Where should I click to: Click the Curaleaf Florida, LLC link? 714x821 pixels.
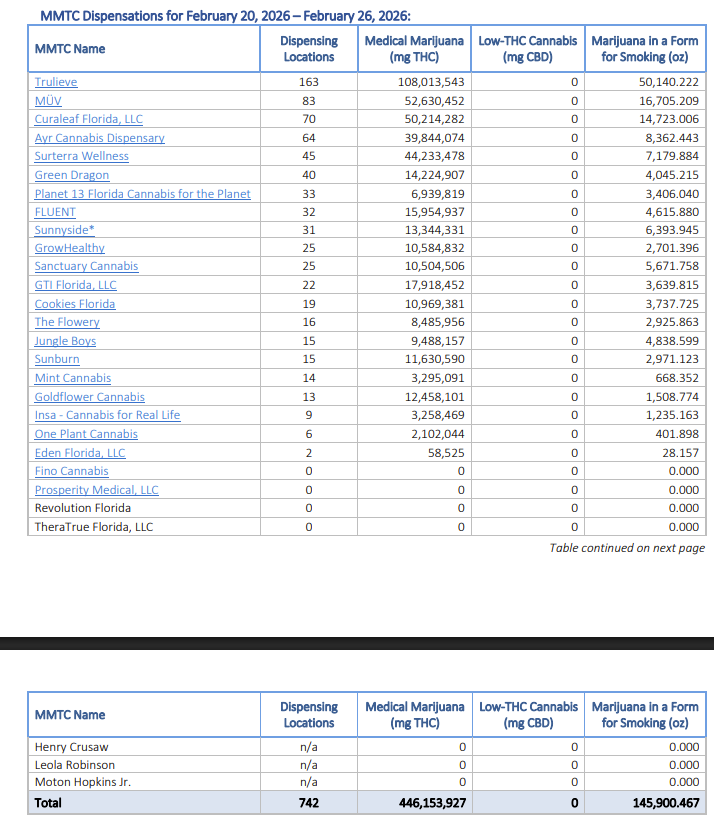point(88,119)
